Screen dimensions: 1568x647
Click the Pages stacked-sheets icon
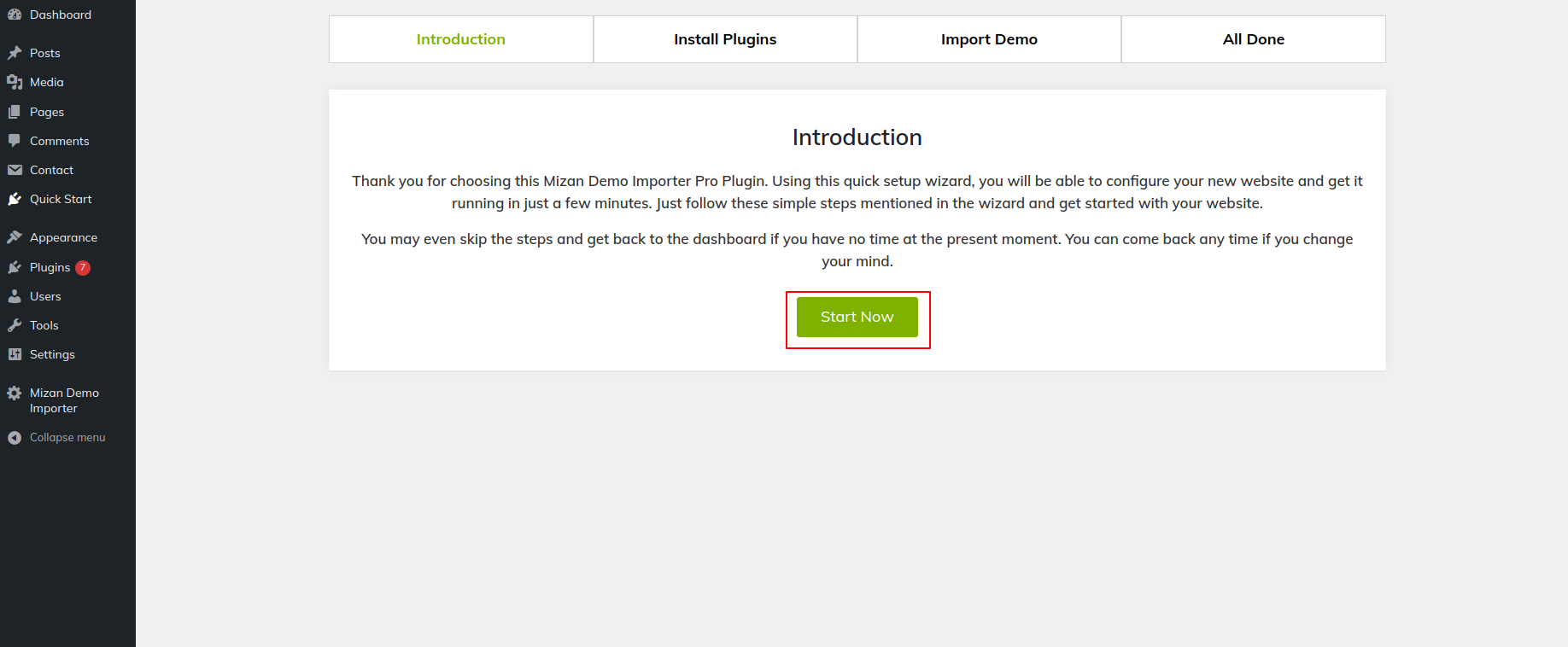coord(15,112)
